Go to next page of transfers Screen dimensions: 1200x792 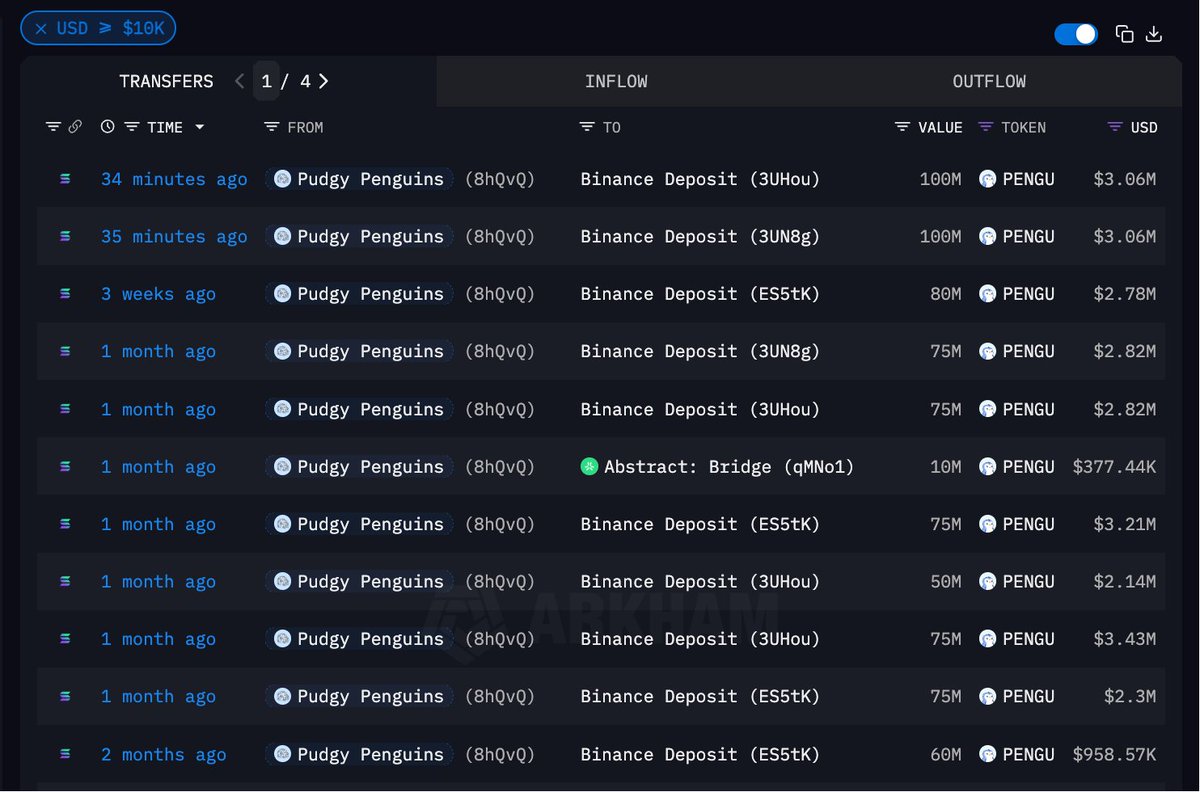(x=323, y=81)
